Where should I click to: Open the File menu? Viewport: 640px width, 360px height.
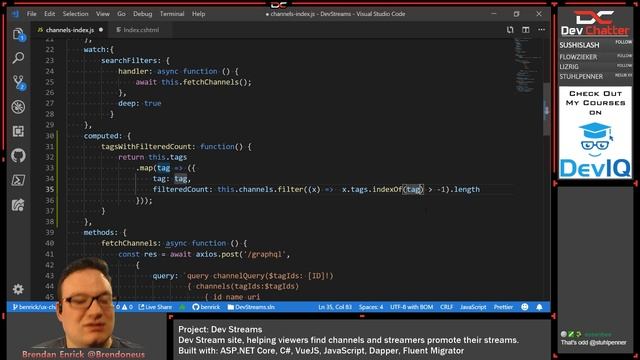tap(31, 13)
